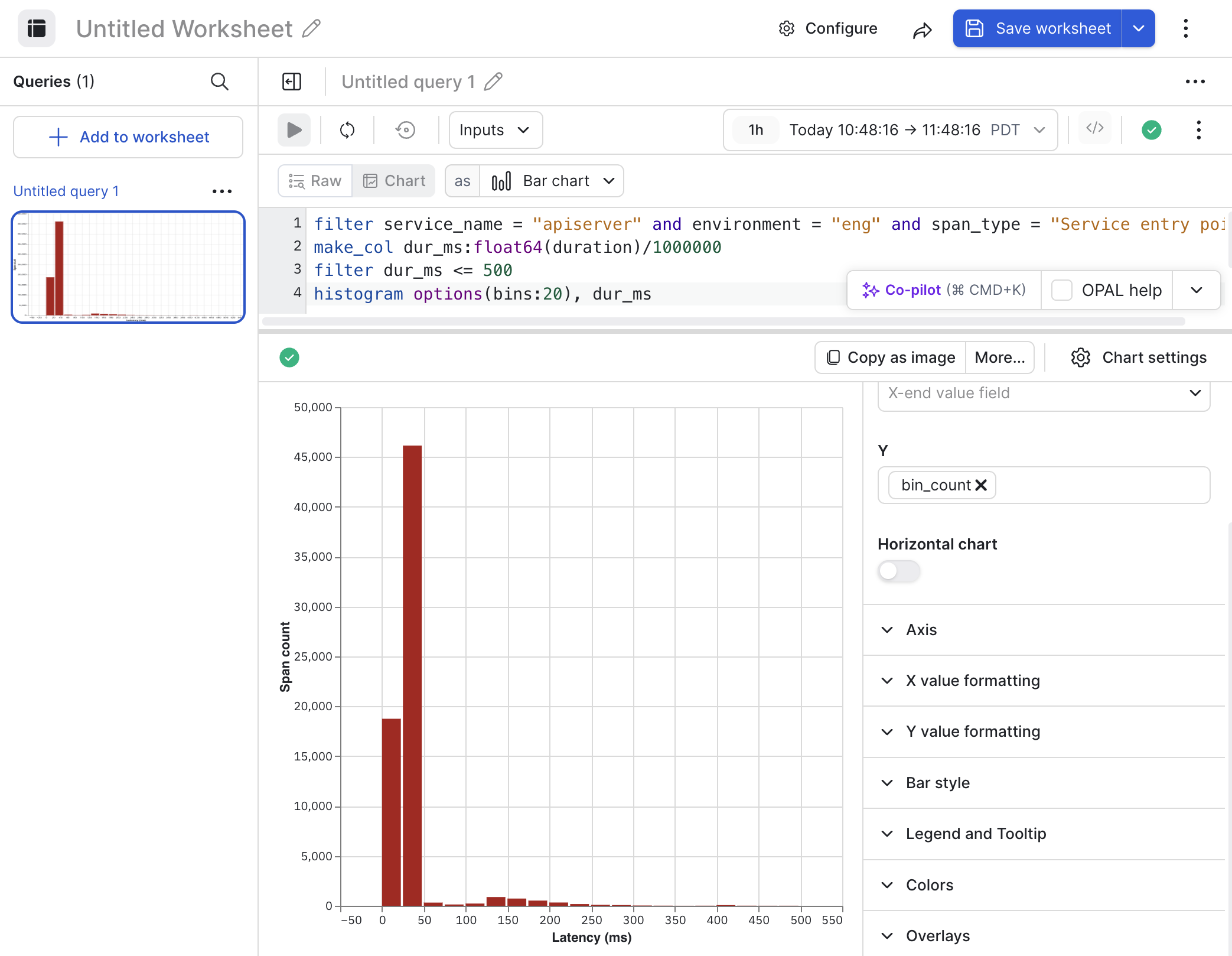Rename Untitled query 1 with pencil
1232x956 pixels.
pyautogui.click(x=493, y=82)
